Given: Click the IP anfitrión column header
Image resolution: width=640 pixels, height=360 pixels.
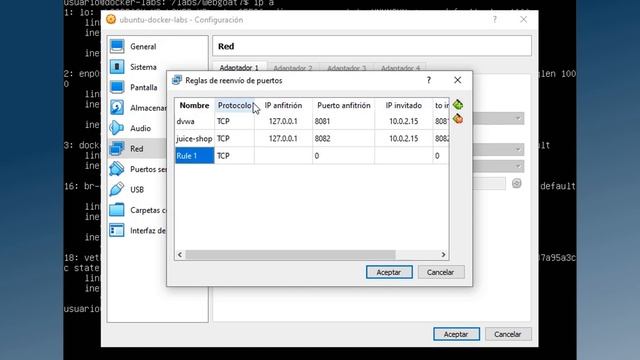Looking at the screenshot, I should [x=283, y=105].
